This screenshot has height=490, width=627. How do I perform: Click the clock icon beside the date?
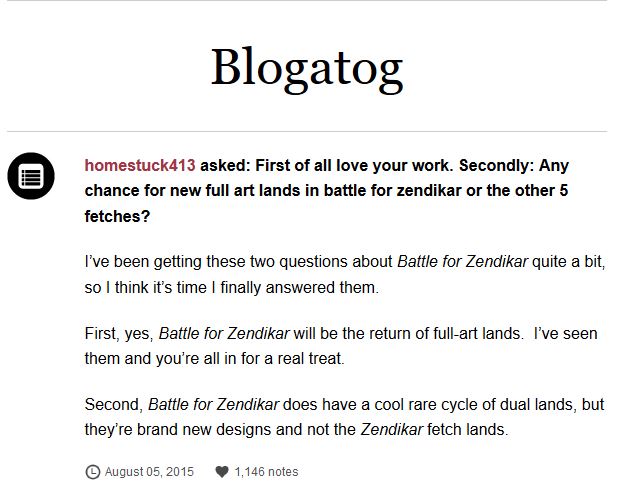pyautogui.click(x=93, y=472)
